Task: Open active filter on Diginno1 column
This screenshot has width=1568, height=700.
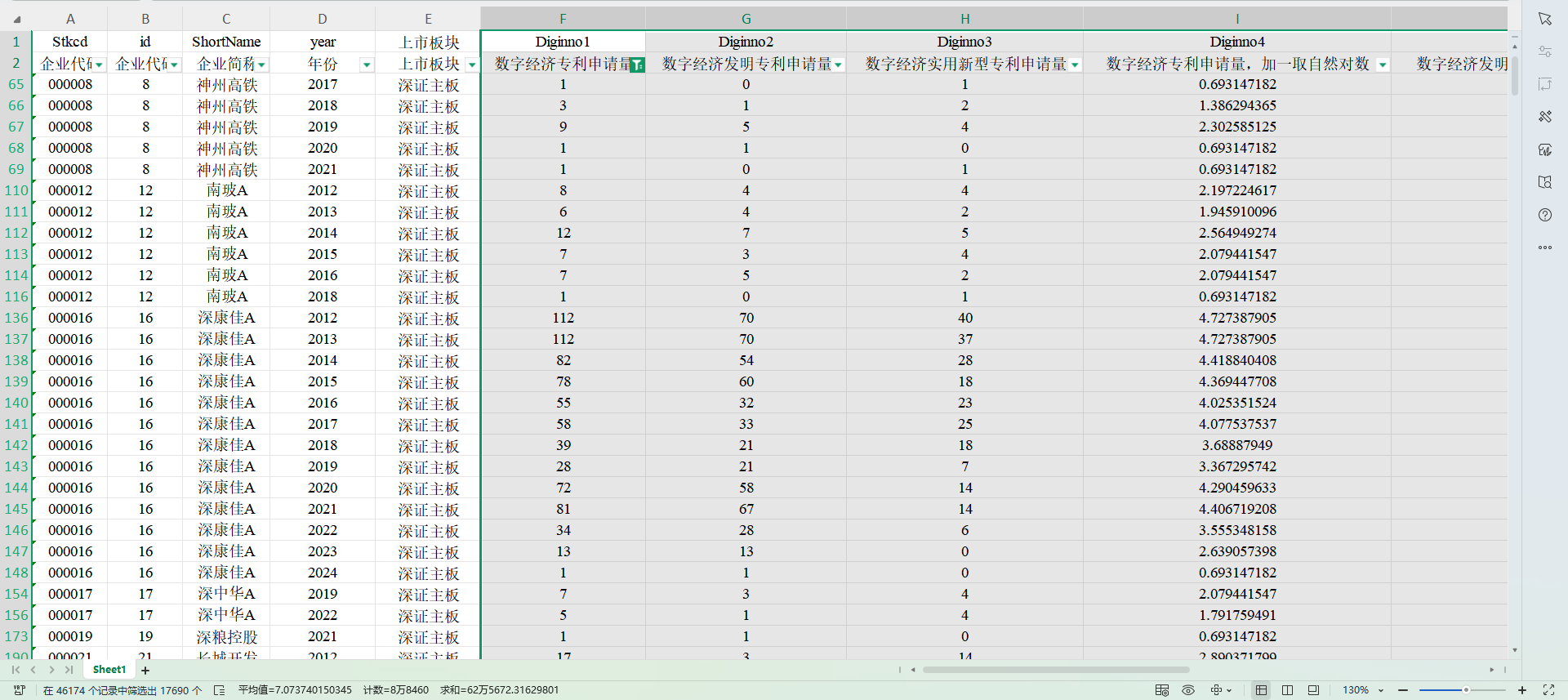Action: 637,65
